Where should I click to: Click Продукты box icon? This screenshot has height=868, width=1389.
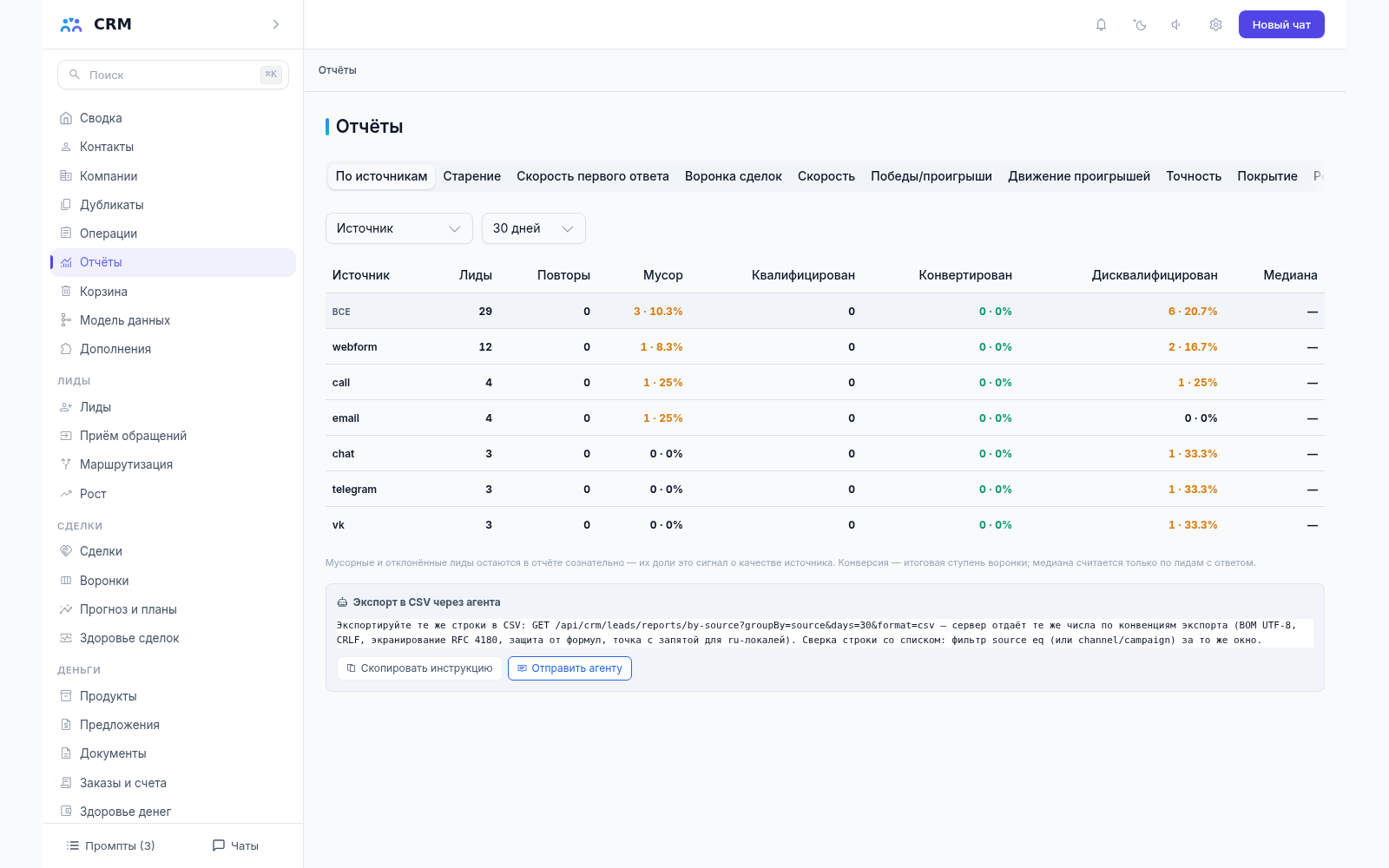(66, 696)
